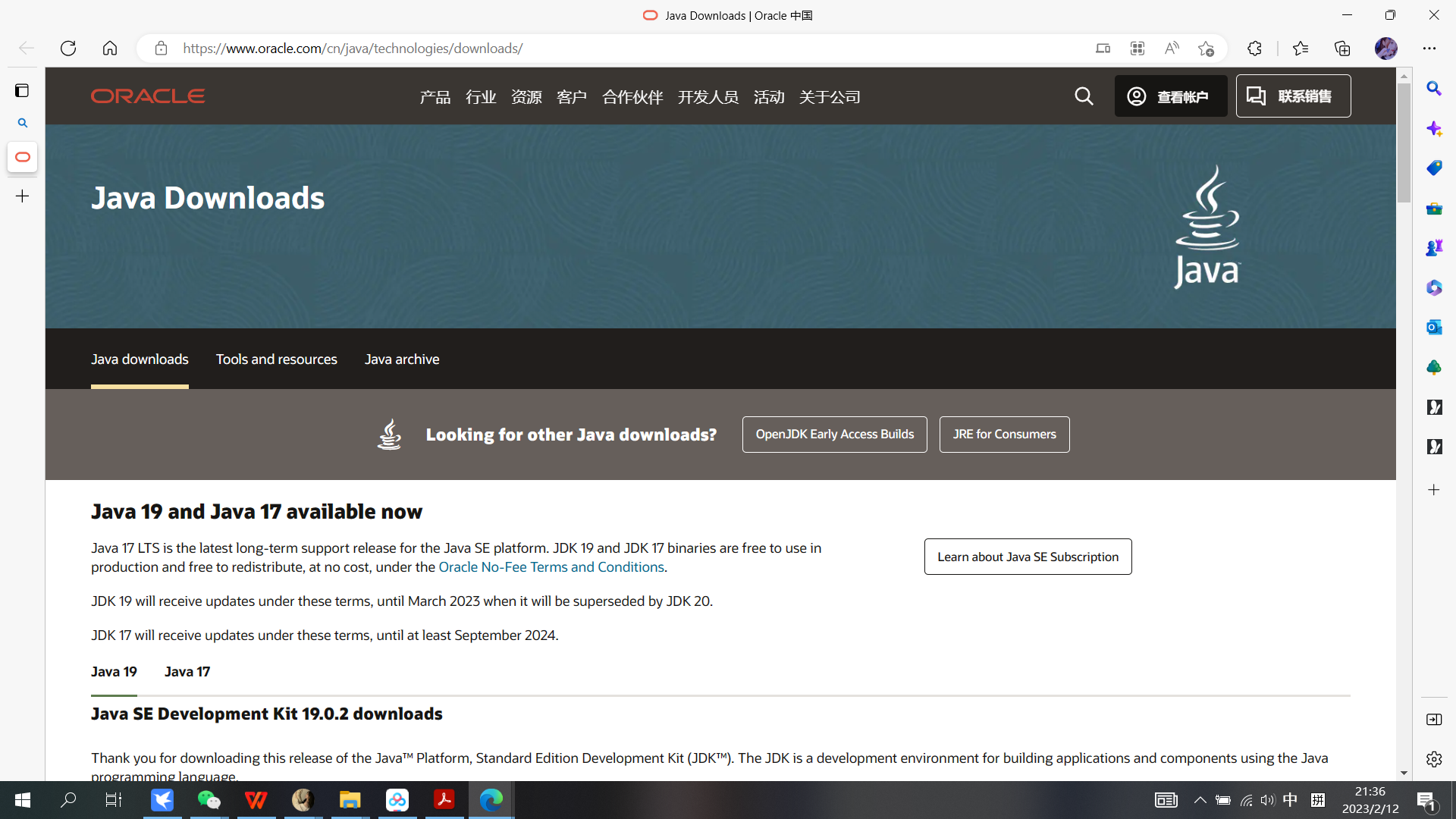Open the games chess sidebar icon
Screen dimensions: 1456x819
(x=1434, y=248)
